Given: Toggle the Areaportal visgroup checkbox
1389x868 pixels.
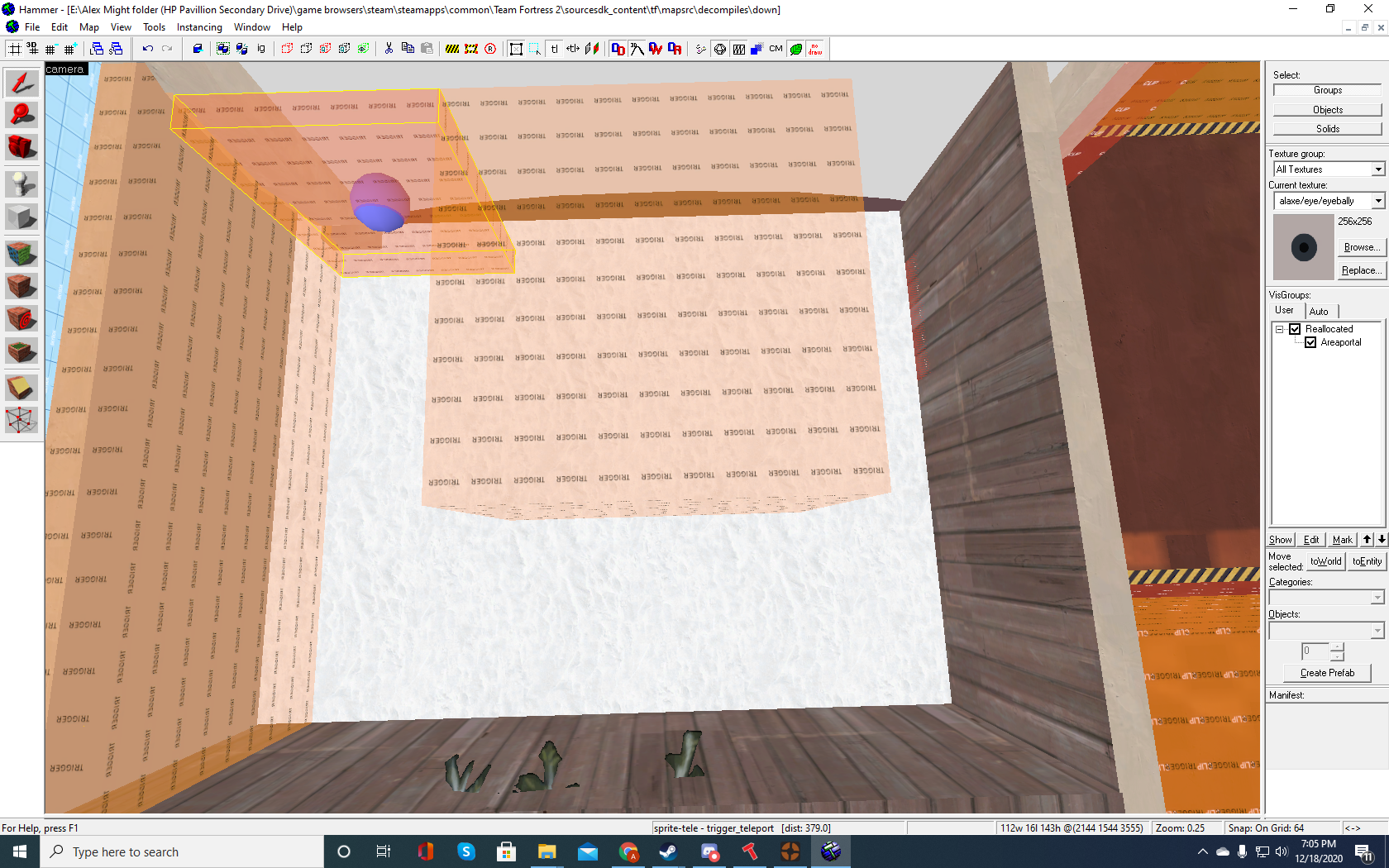Looking at the screenshot, I should point(1310,342).
